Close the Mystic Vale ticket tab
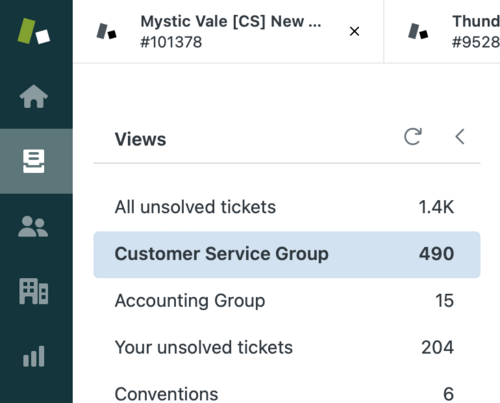Image resolution: width=500 pixels, height=403 pixels. tap(354, 31)
